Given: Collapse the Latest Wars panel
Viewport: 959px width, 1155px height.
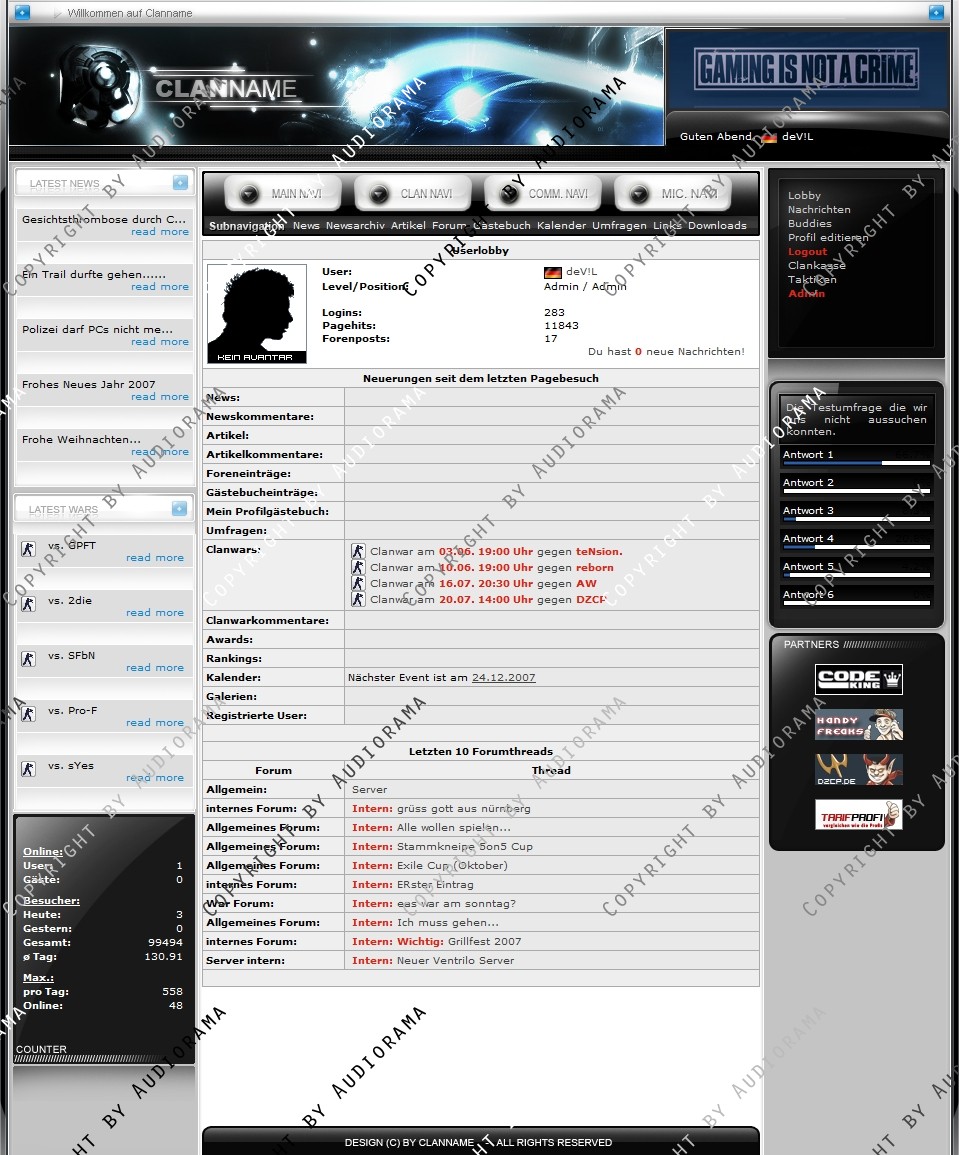Looking at the screenshot, I should pyautogui.click(x=179, y=509).
